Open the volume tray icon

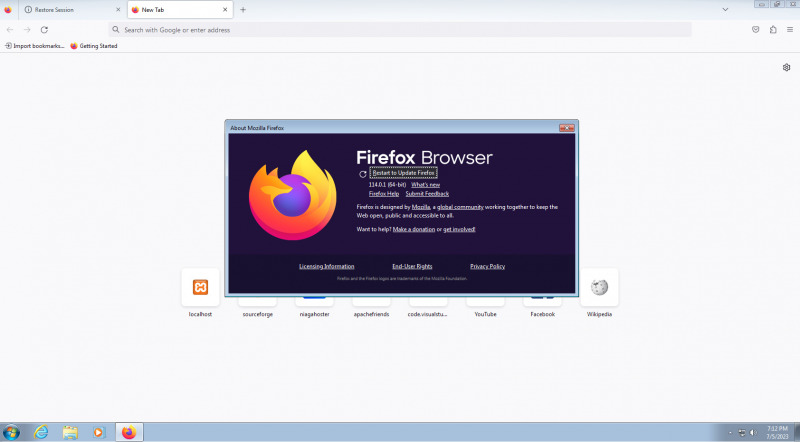(x=753, y=433)
